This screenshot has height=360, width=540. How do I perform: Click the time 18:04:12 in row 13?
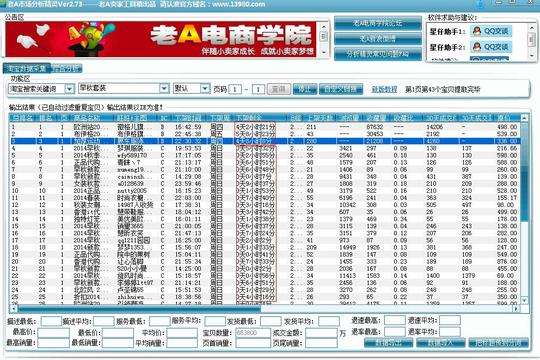coord(188,212)
